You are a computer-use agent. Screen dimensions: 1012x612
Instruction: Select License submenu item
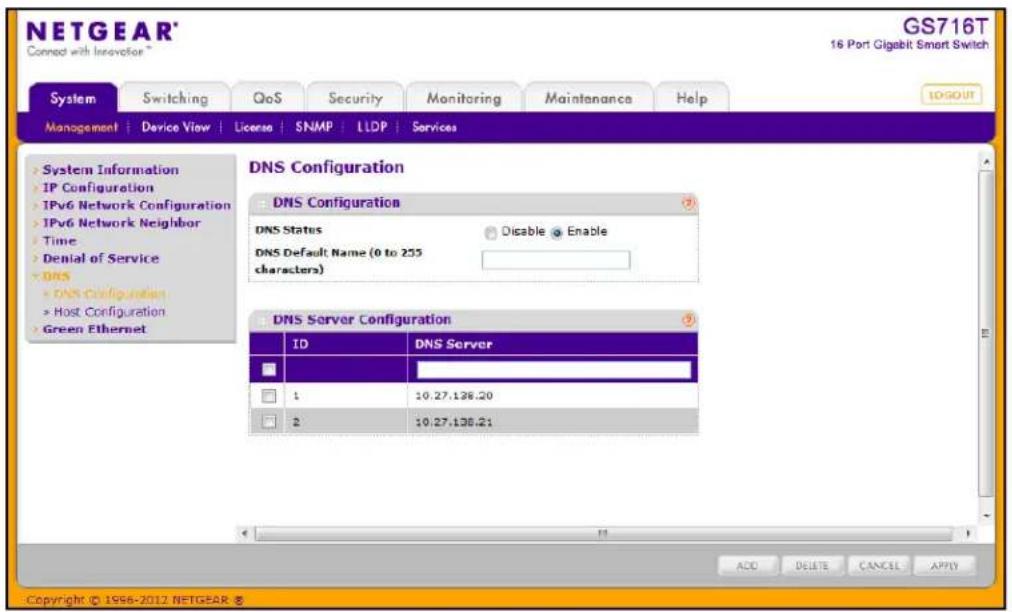(253, 127)
